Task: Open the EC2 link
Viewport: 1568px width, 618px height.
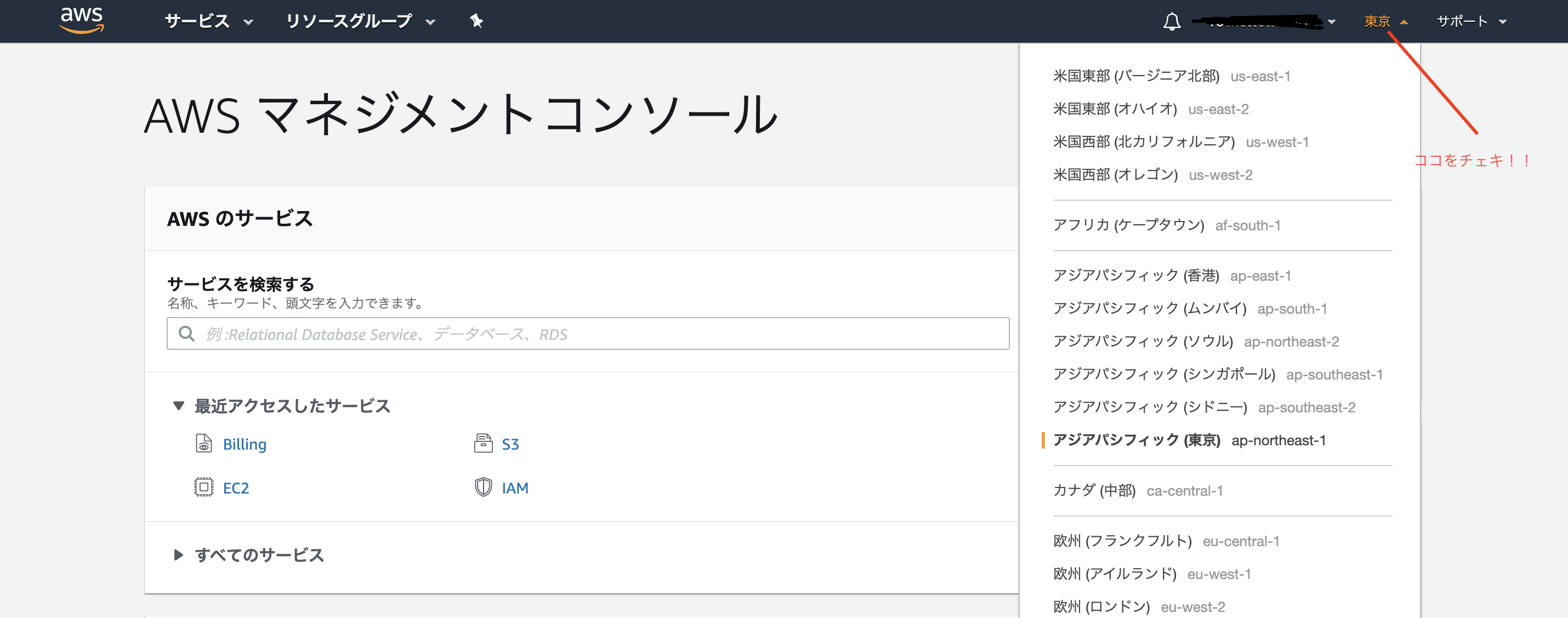Action: (236, 487)
